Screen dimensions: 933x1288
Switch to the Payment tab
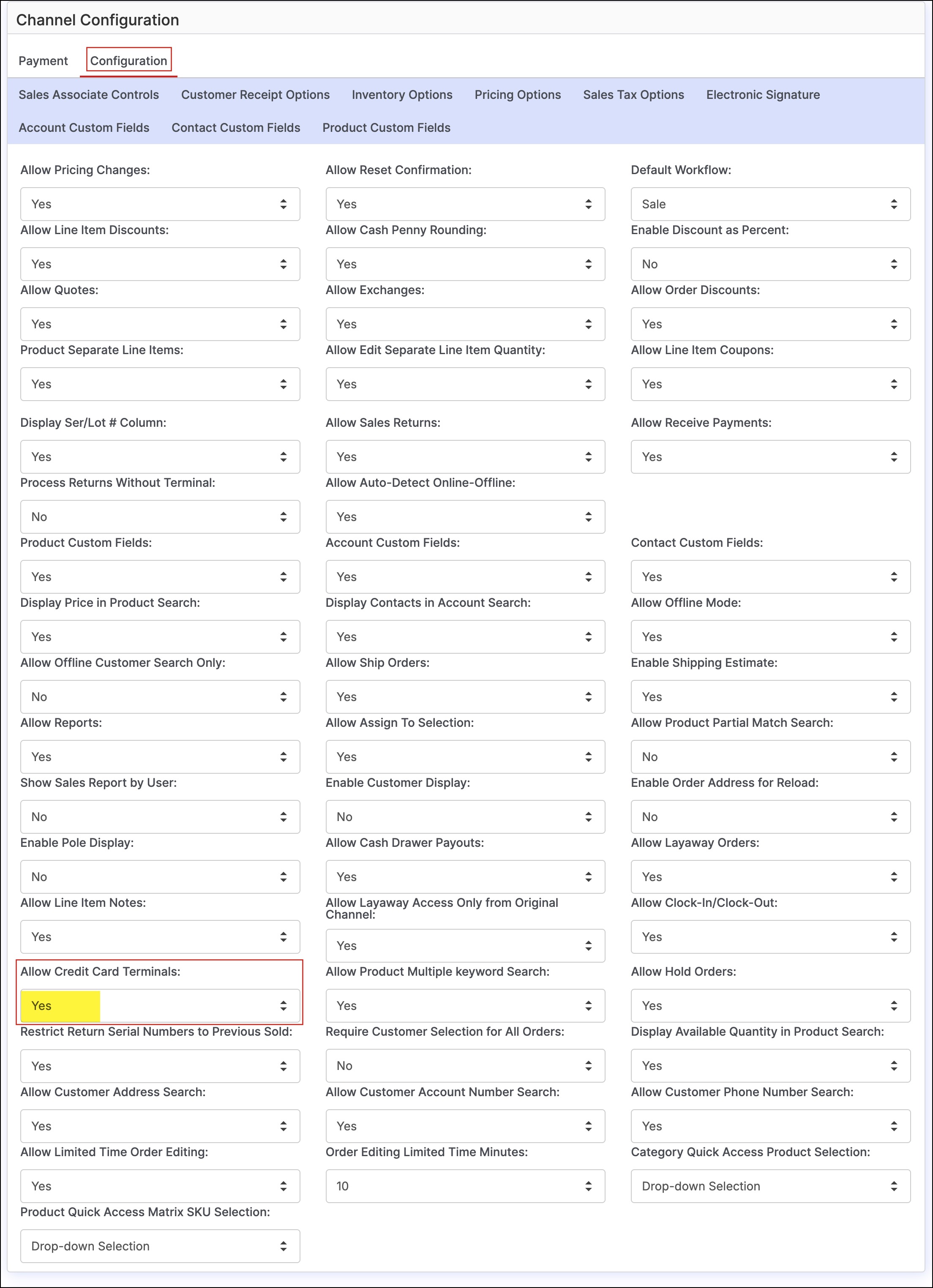click(x=43, y=61)
